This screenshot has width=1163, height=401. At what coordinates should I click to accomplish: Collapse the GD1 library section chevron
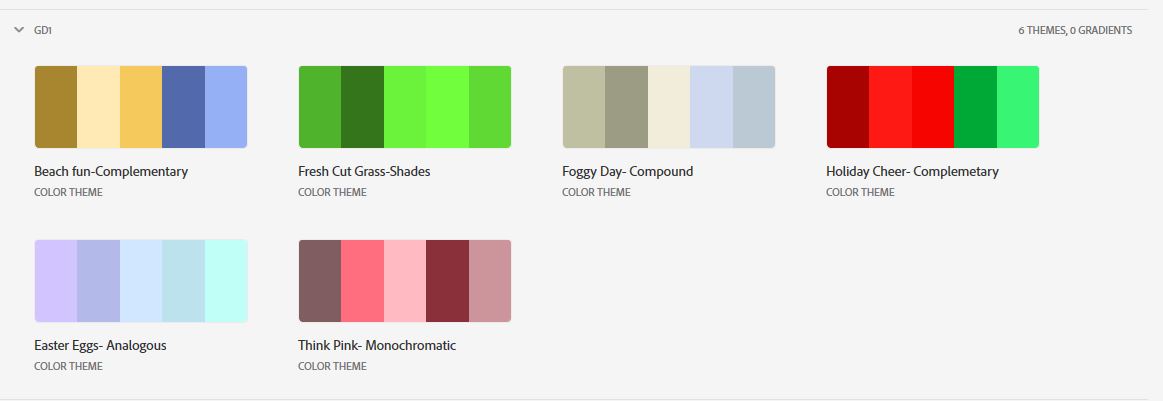(x=19, y=30)
